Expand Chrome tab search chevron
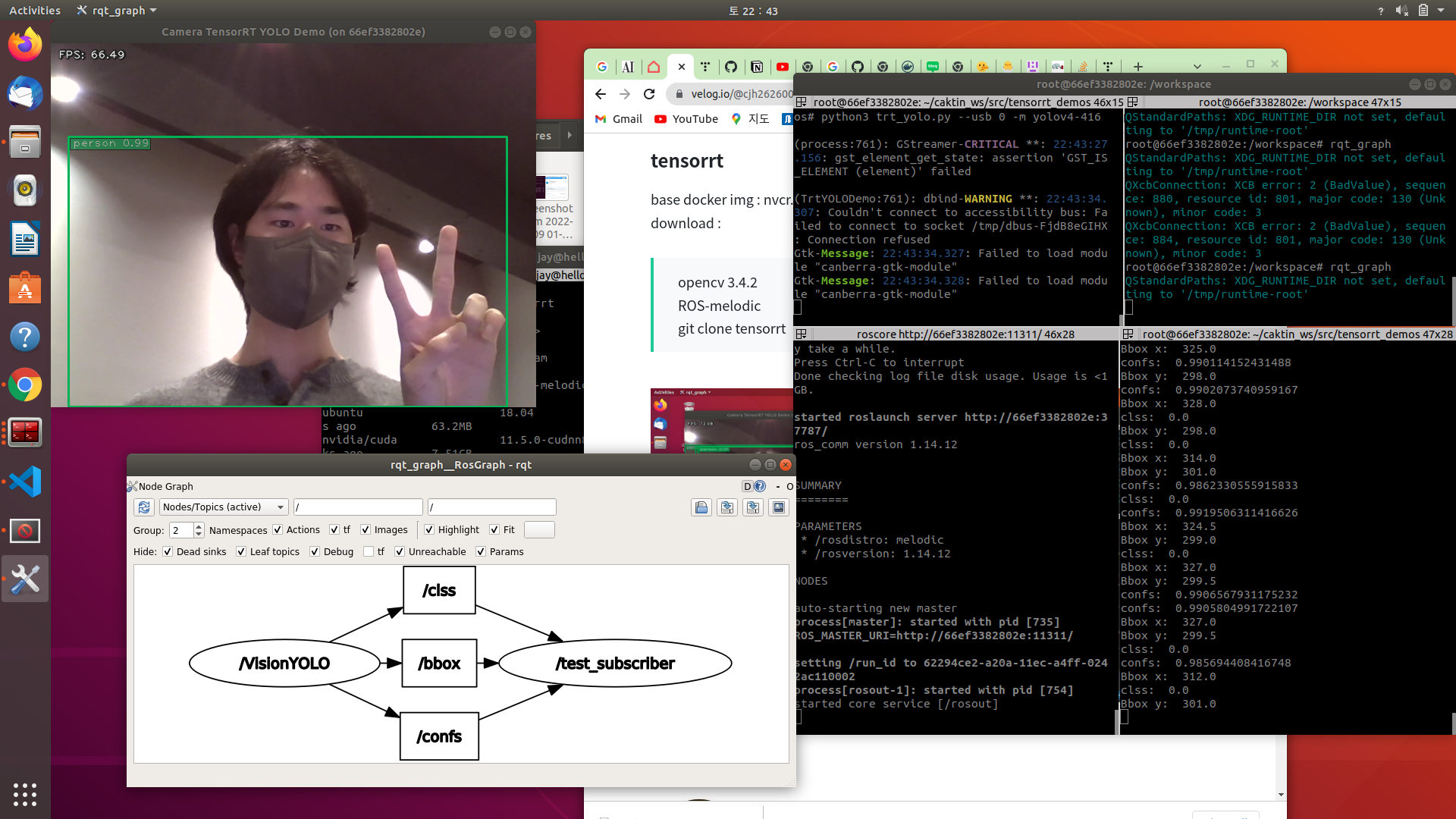Viewport: 1456px width, 819px height. tap(1197, 67)
